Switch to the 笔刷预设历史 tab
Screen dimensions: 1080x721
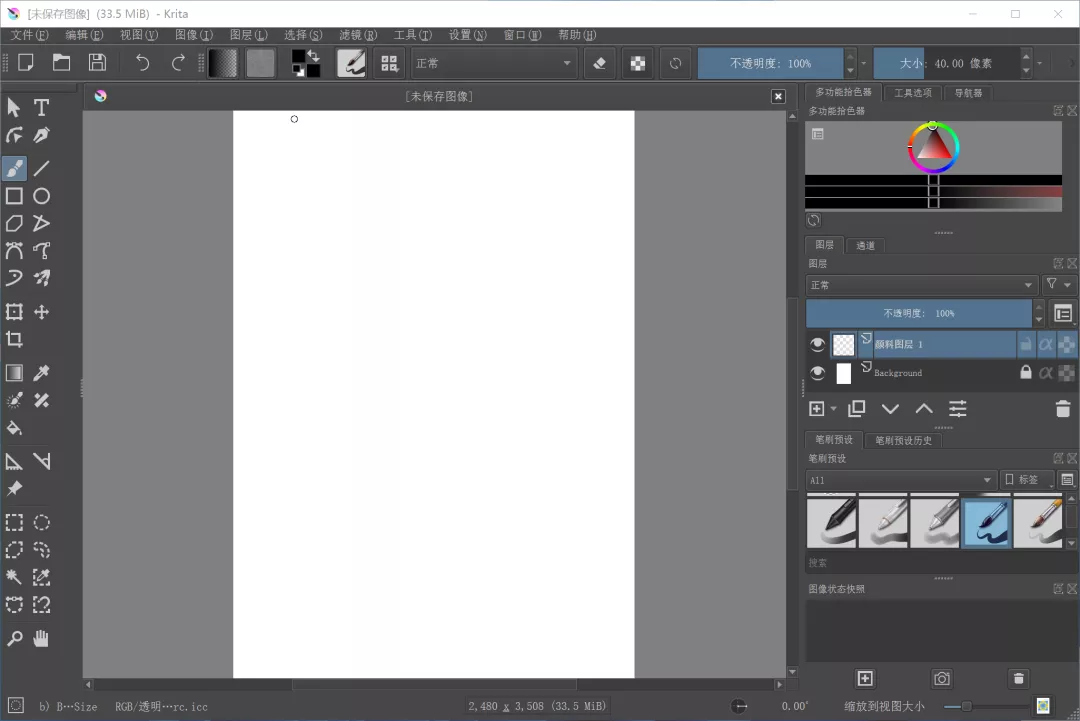(903, 440)
